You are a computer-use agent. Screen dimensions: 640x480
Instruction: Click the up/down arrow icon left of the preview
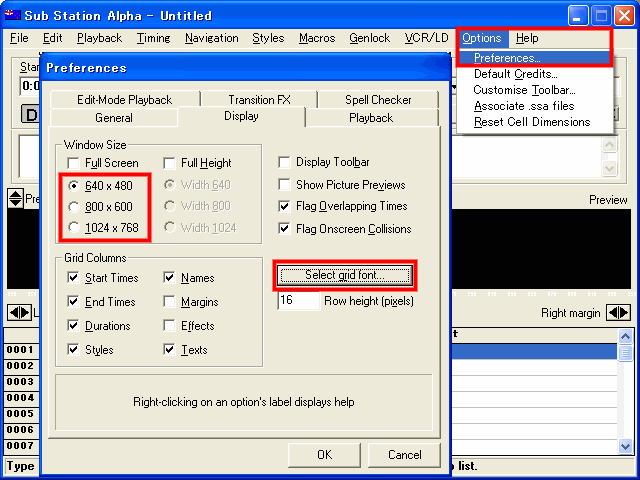click(x=14, y=199)
